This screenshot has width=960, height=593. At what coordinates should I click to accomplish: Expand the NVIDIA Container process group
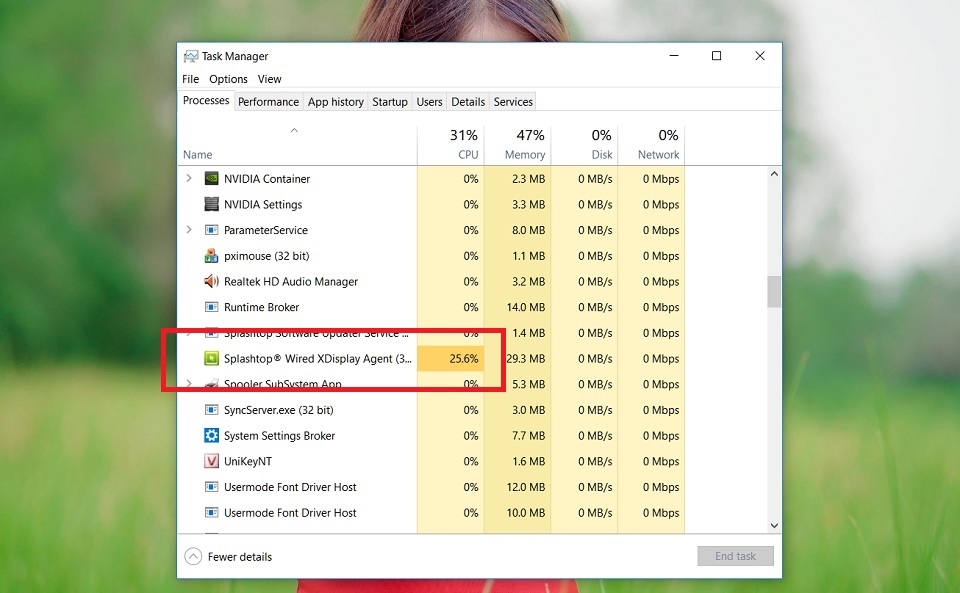pos(189,178)
